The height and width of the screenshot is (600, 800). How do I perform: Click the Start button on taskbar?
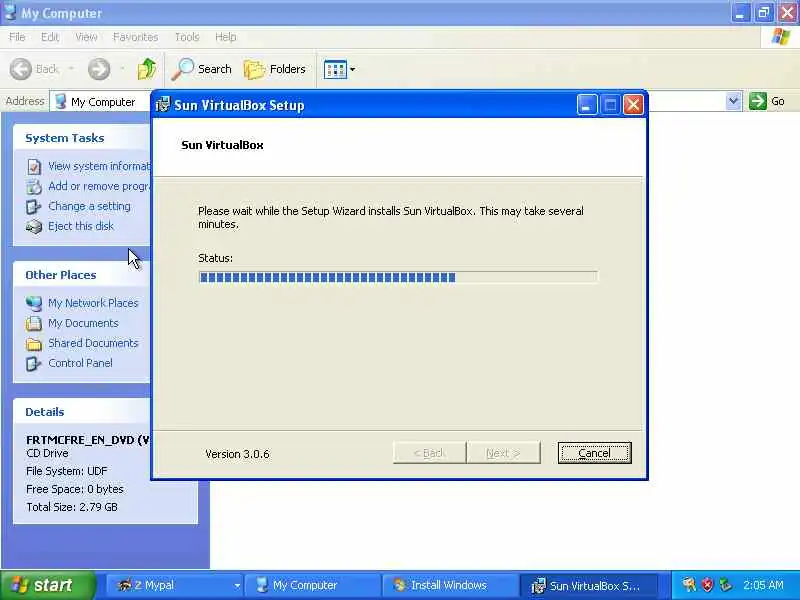click(x=48, y=585)
